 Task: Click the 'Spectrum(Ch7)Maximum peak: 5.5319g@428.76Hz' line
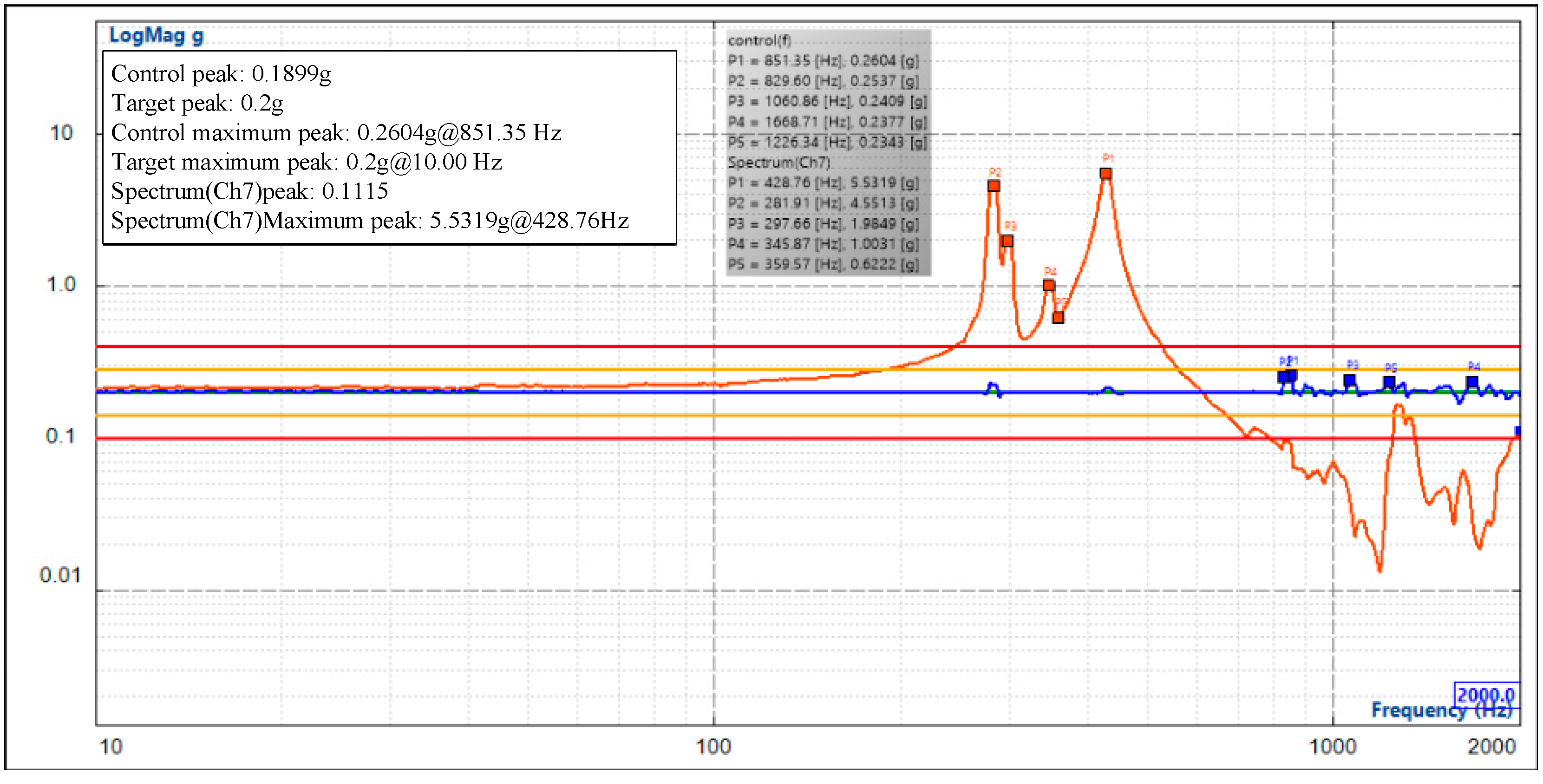370,221
